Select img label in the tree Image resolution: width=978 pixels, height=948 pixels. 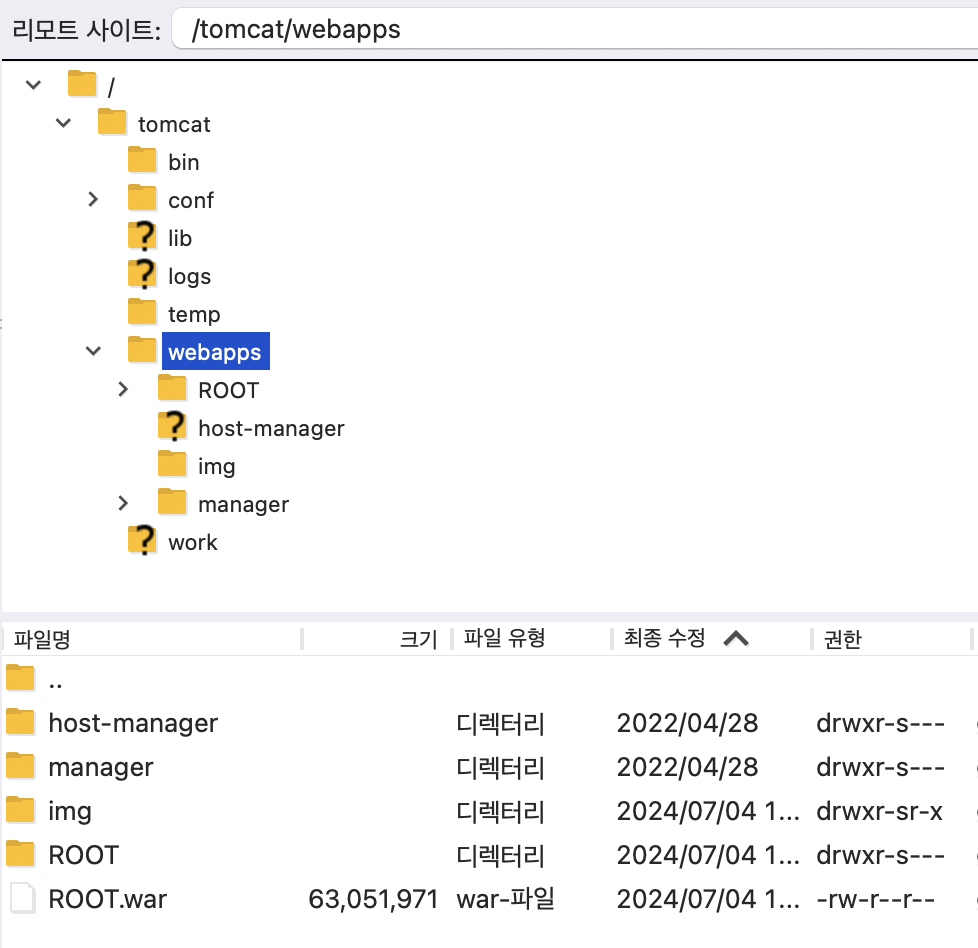(216, 467)
